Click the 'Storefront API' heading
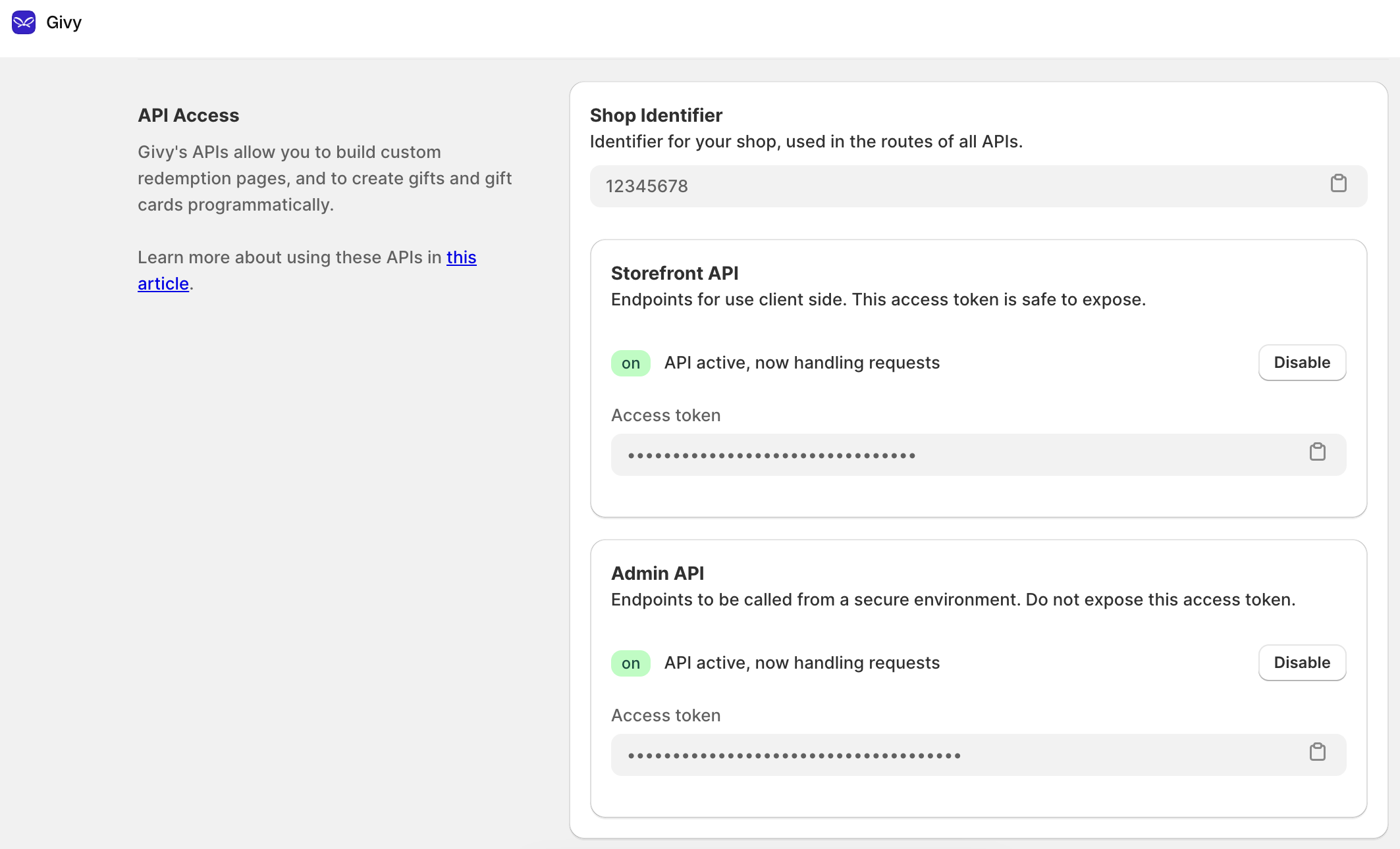The image size is (1400, 849). point(674,273)
